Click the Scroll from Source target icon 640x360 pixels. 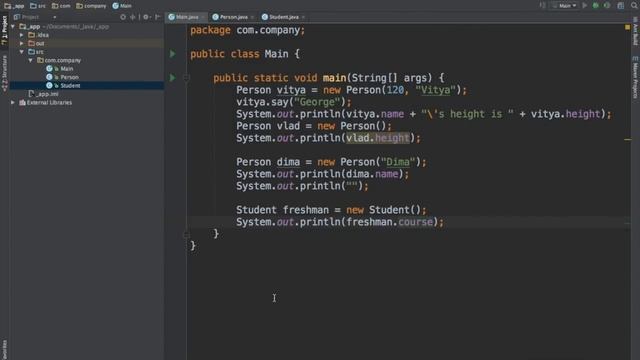click(123, 17)
